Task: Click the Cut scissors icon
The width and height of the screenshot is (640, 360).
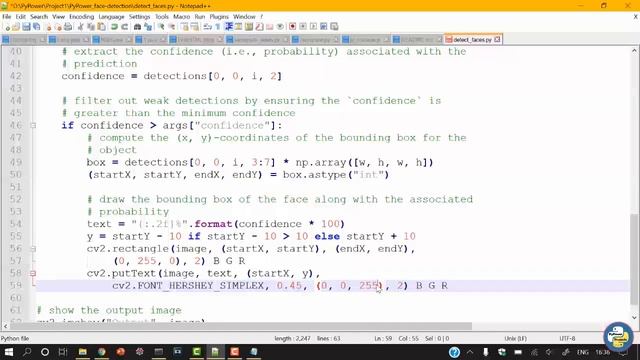Action: pyautogui.click(x=80, y=27)
